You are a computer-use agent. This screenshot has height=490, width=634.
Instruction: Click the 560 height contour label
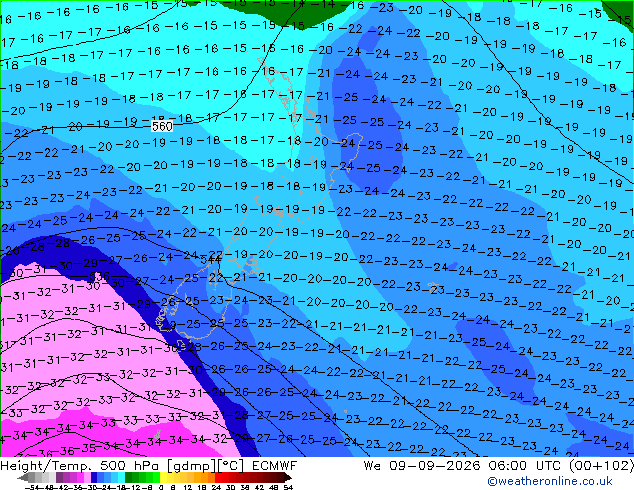162,127
